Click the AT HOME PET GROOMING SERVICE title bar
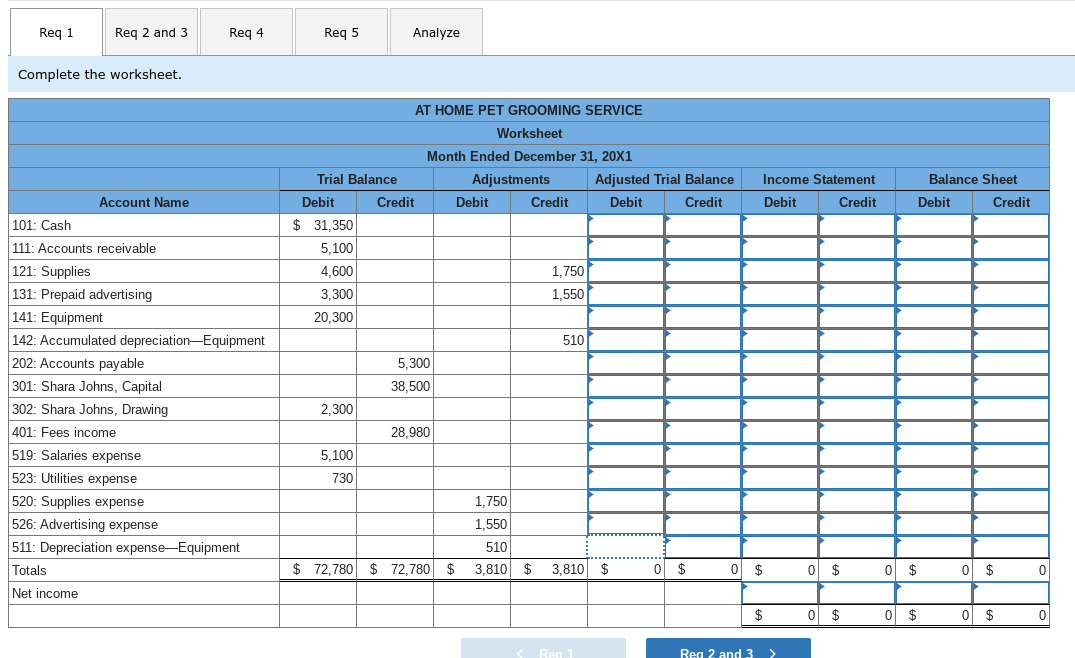This screenshot has width=1075, height=658. [529, 110]
